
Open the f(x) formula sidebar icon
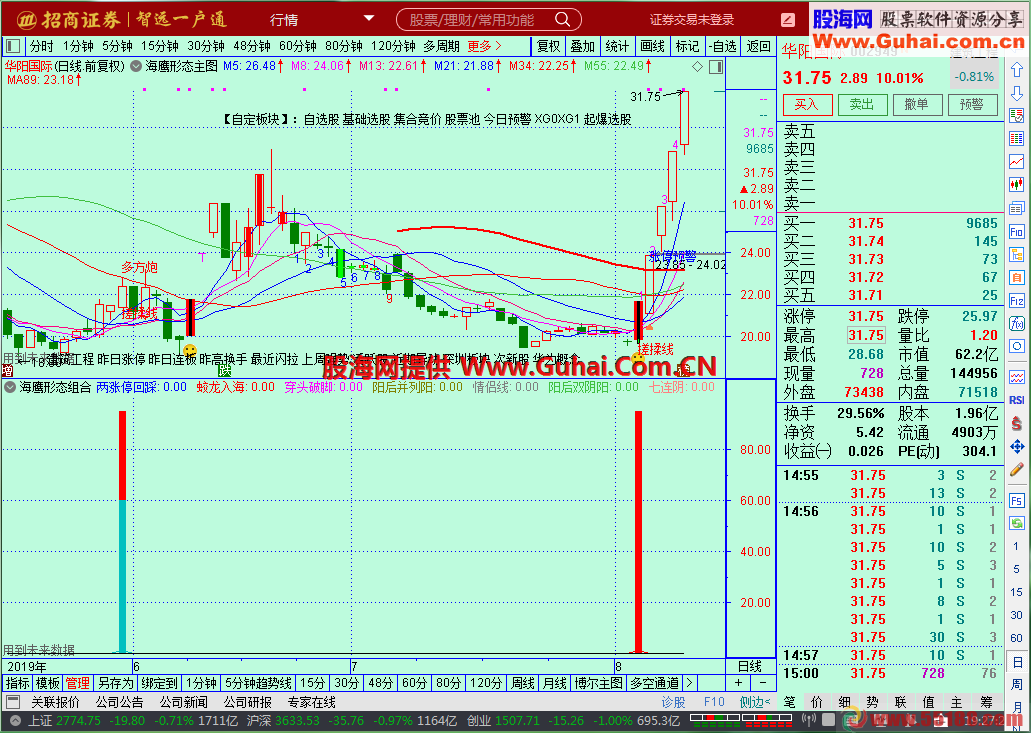[1017, 323]
